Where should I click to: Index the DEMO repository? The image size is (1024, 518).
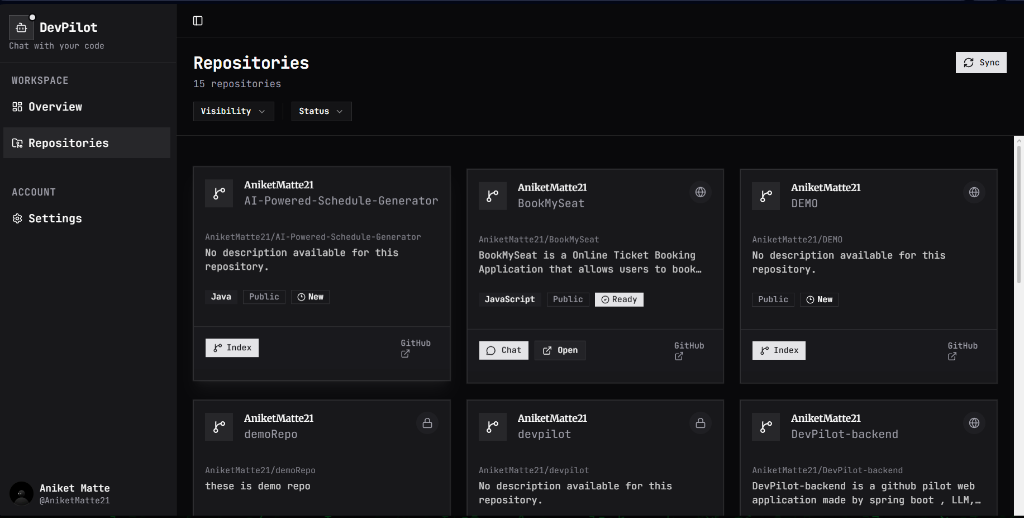click(x=779, y=350)
